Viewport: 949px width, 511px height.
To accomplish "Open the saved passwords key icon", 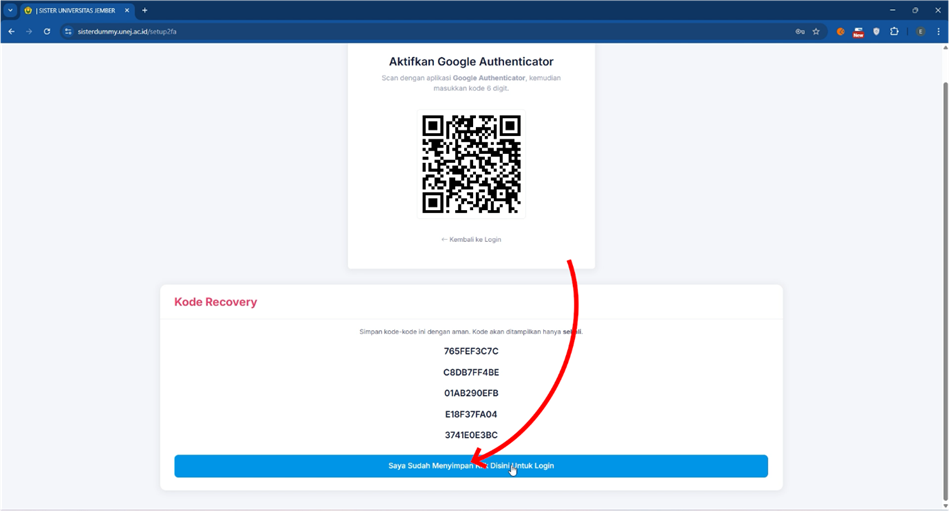I will click(x=800, y=31).
